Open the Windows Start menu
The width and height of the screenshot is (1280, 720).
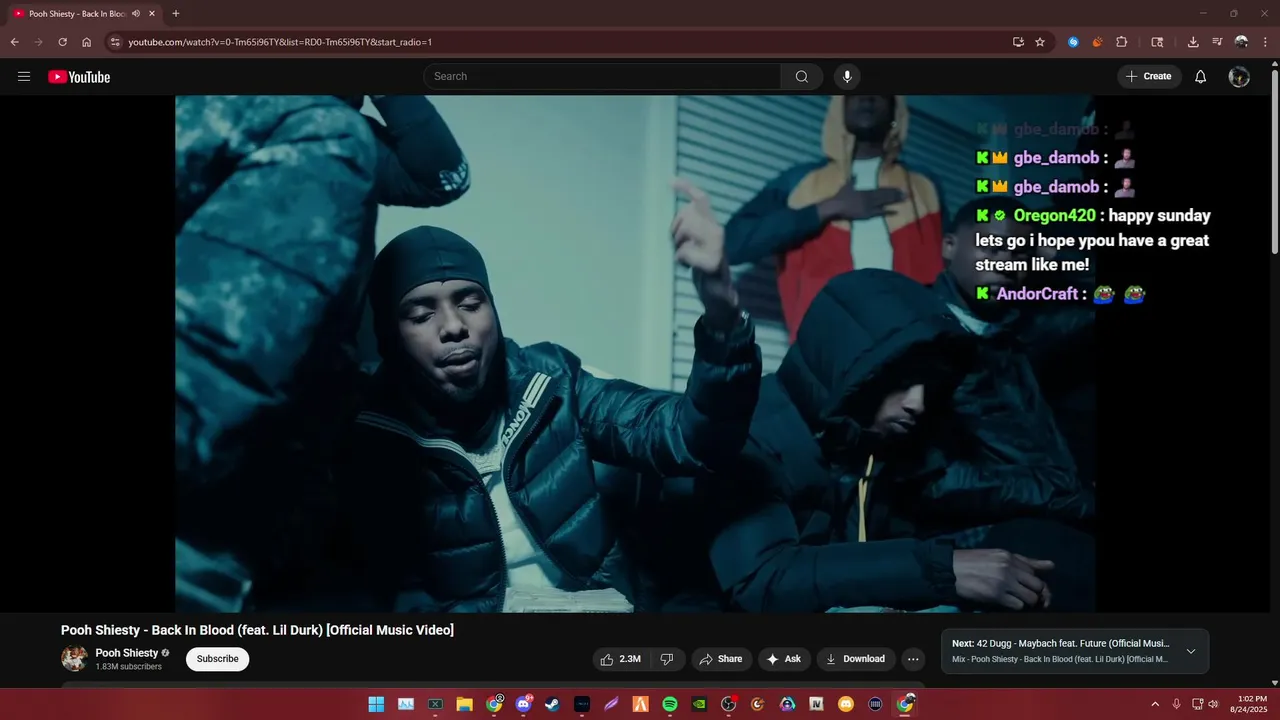(x=376, y=704)
